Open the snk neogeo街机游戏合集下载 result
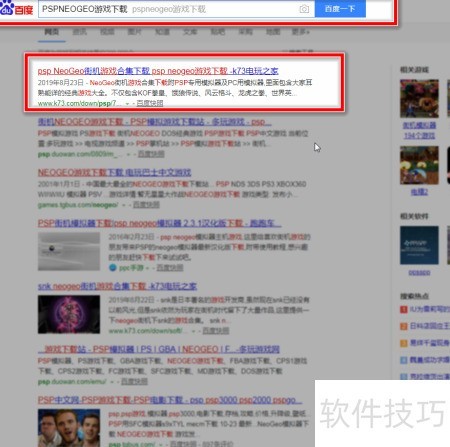Image resolution: width=450 pixels, height=447 pixels. (117, 286)
